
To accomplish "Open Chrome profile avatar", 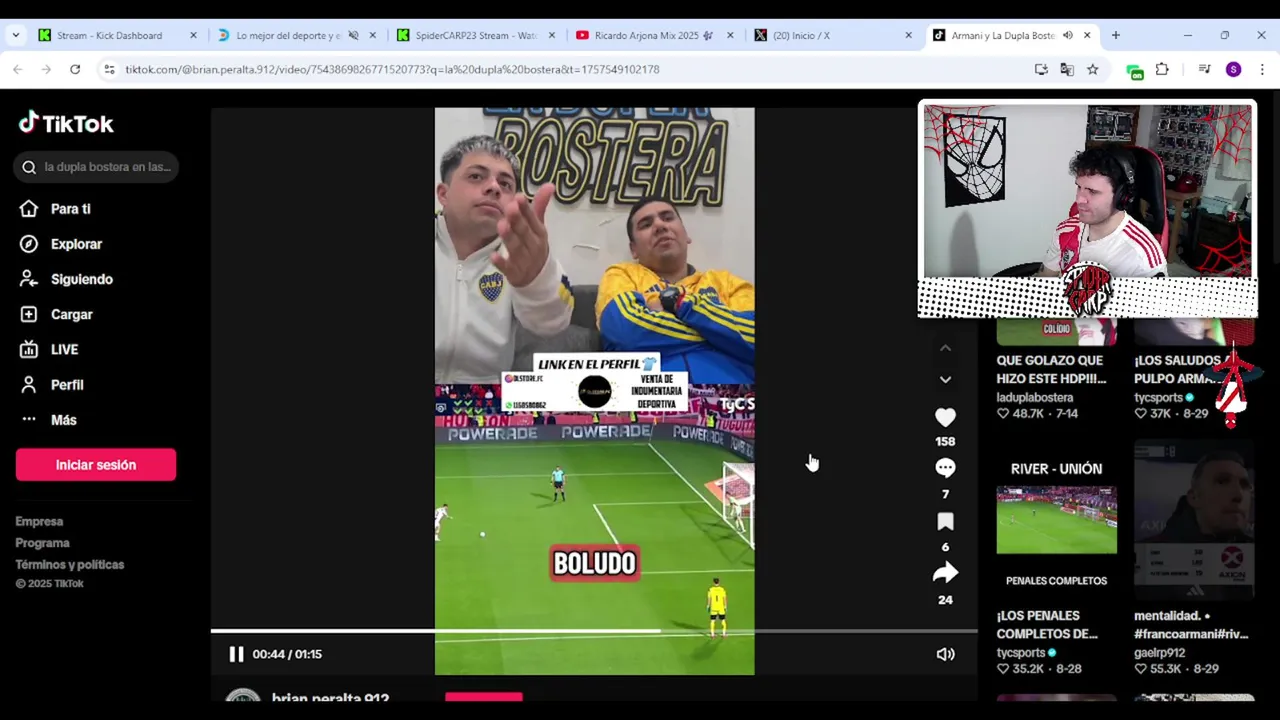I will click(1233, 69).
